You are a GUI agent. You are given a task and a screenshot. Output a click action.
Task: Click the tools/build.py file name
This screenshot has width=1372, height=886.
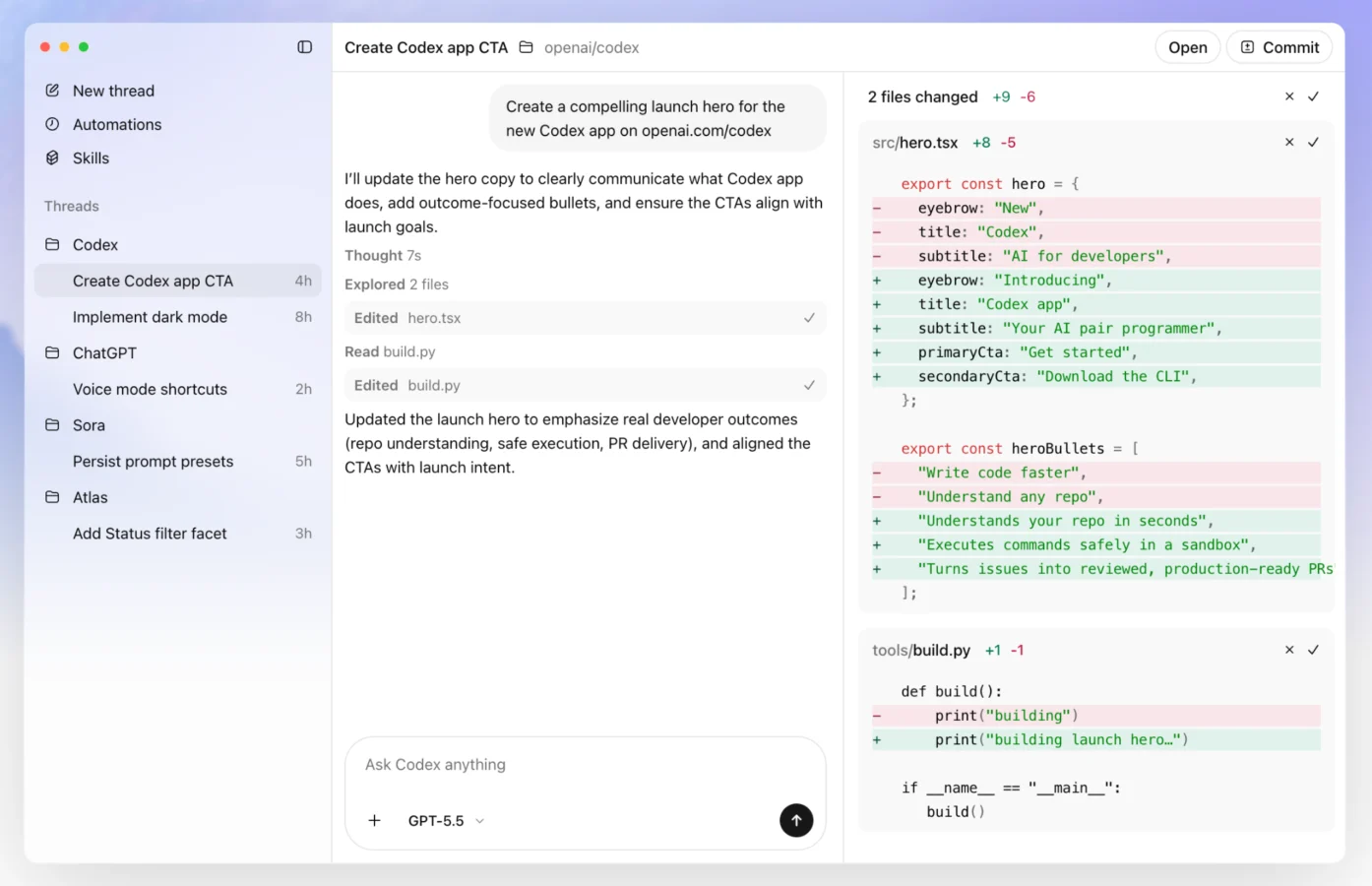click(921, 650)
